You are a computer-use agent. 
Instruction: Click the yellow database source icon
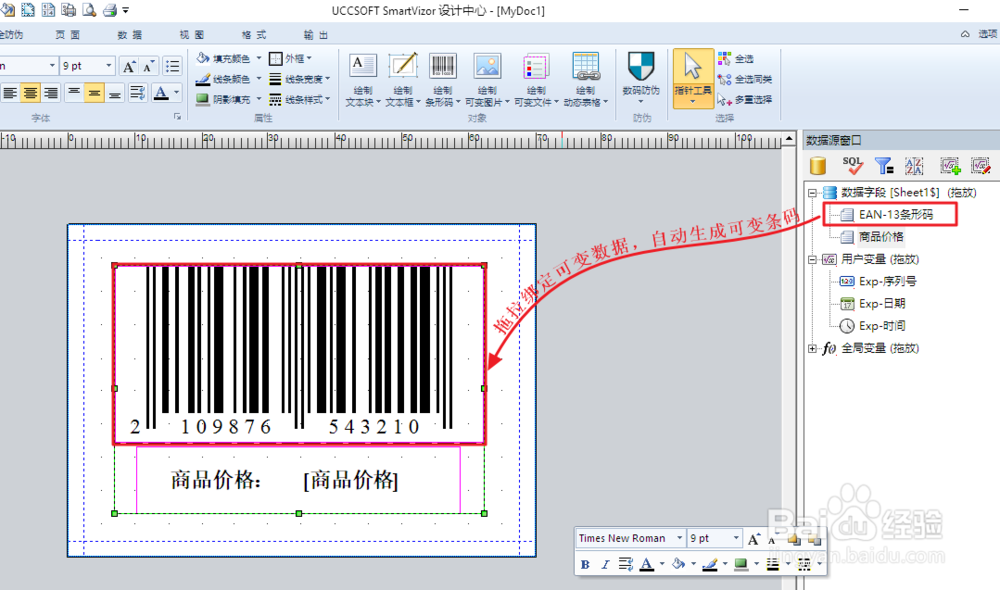(x=818, y=166)
